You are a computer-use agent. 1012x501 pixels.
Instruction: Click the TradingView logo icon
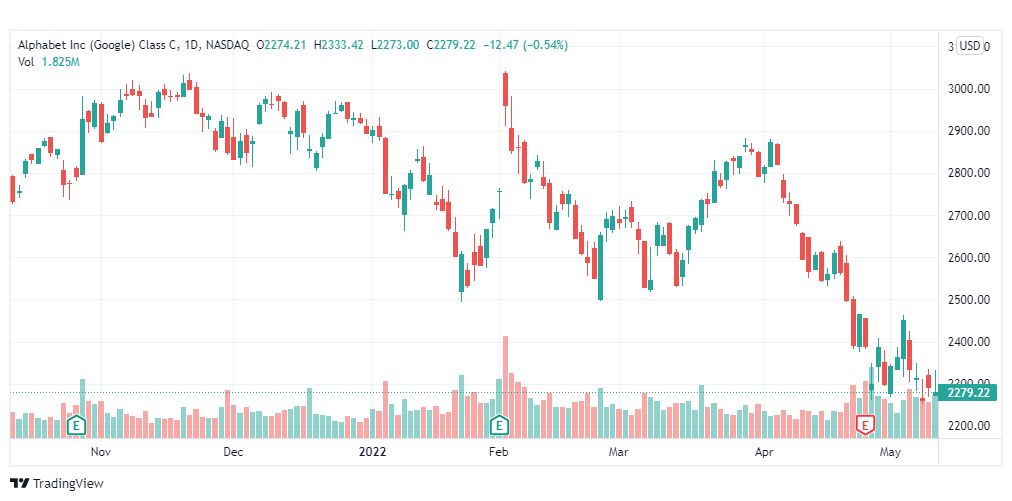pos(20,483)
